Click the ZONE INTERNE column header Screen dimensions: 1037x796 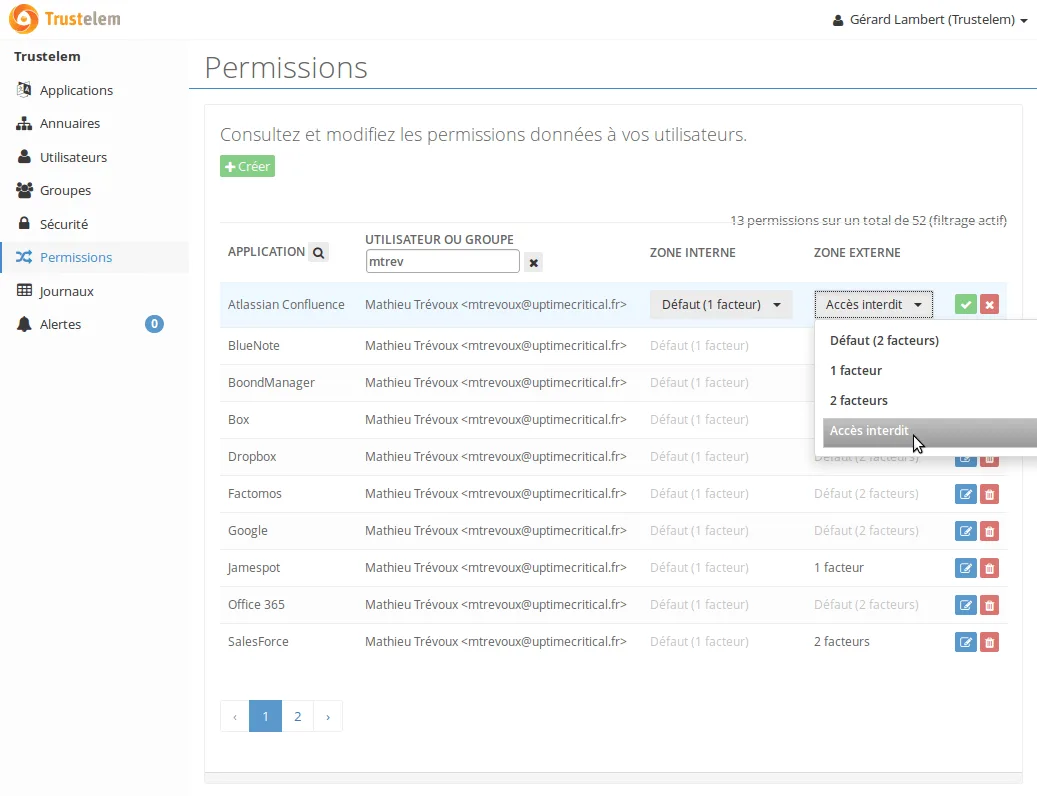(x=692, y=253)
